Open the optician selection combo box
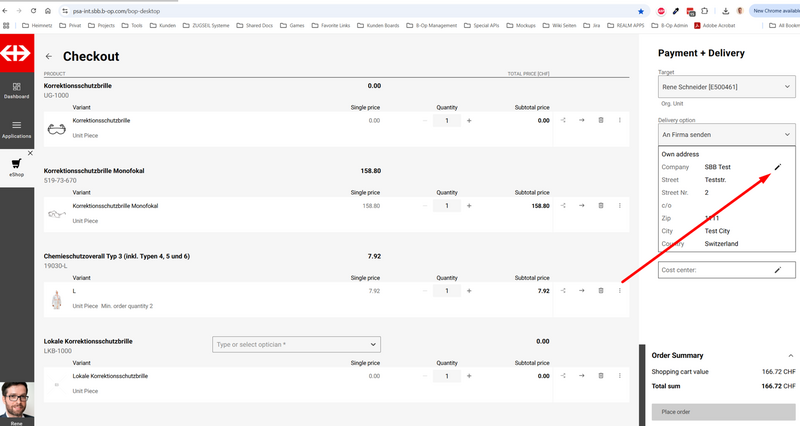800x426 pixels. coord(296,344)
